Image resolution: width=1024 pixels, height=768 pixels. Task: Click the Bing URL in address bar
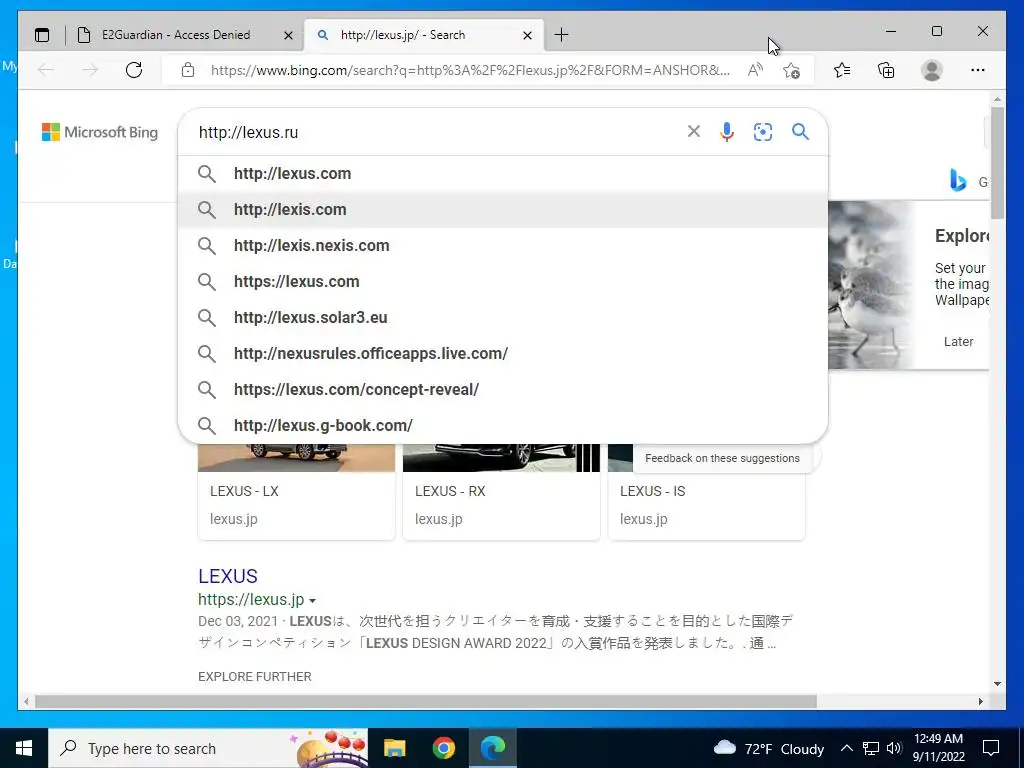point(470,70)
